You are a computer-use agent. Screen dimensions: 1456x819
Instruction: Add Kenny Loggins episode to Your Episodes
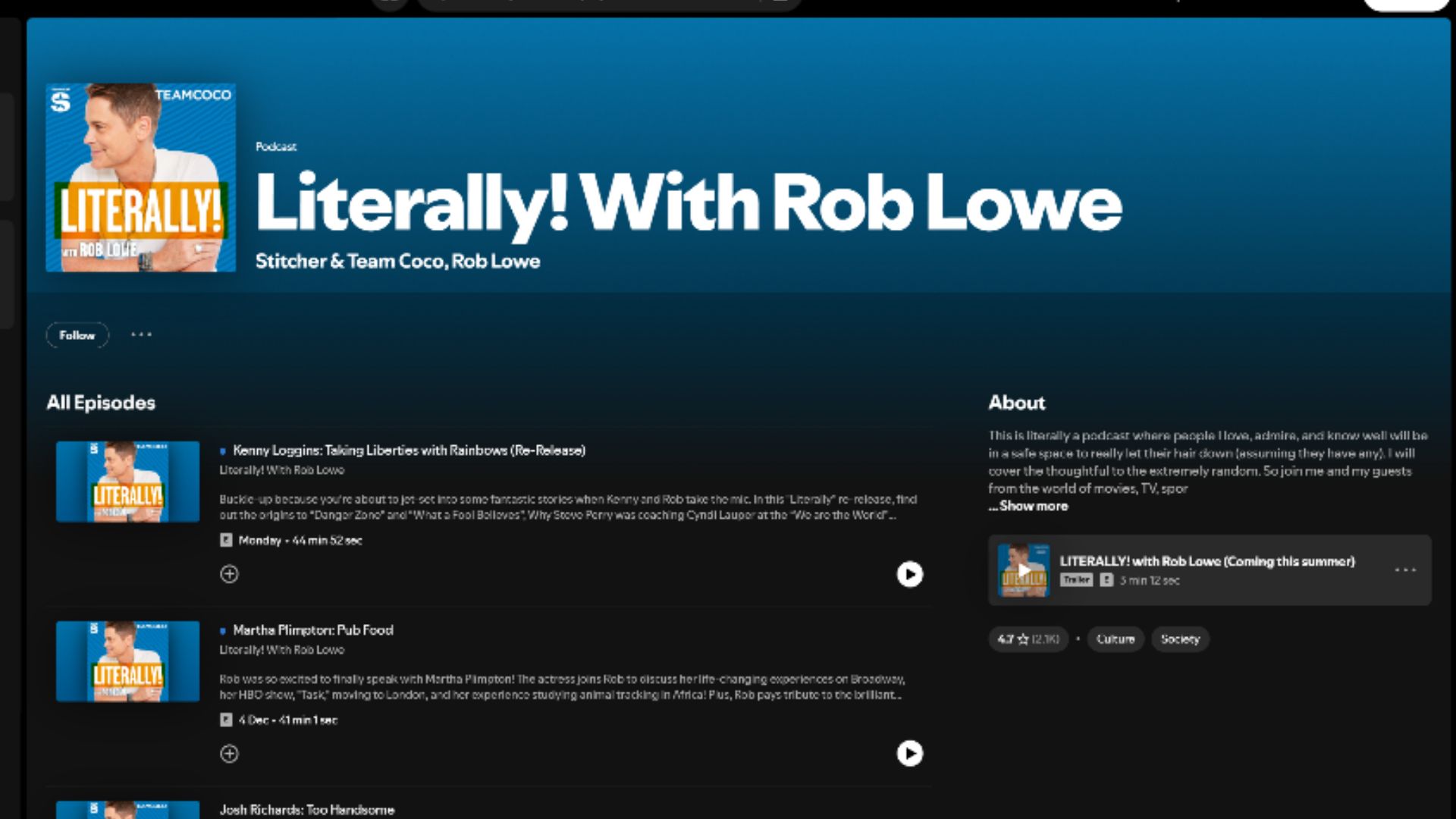pos(229,574)
